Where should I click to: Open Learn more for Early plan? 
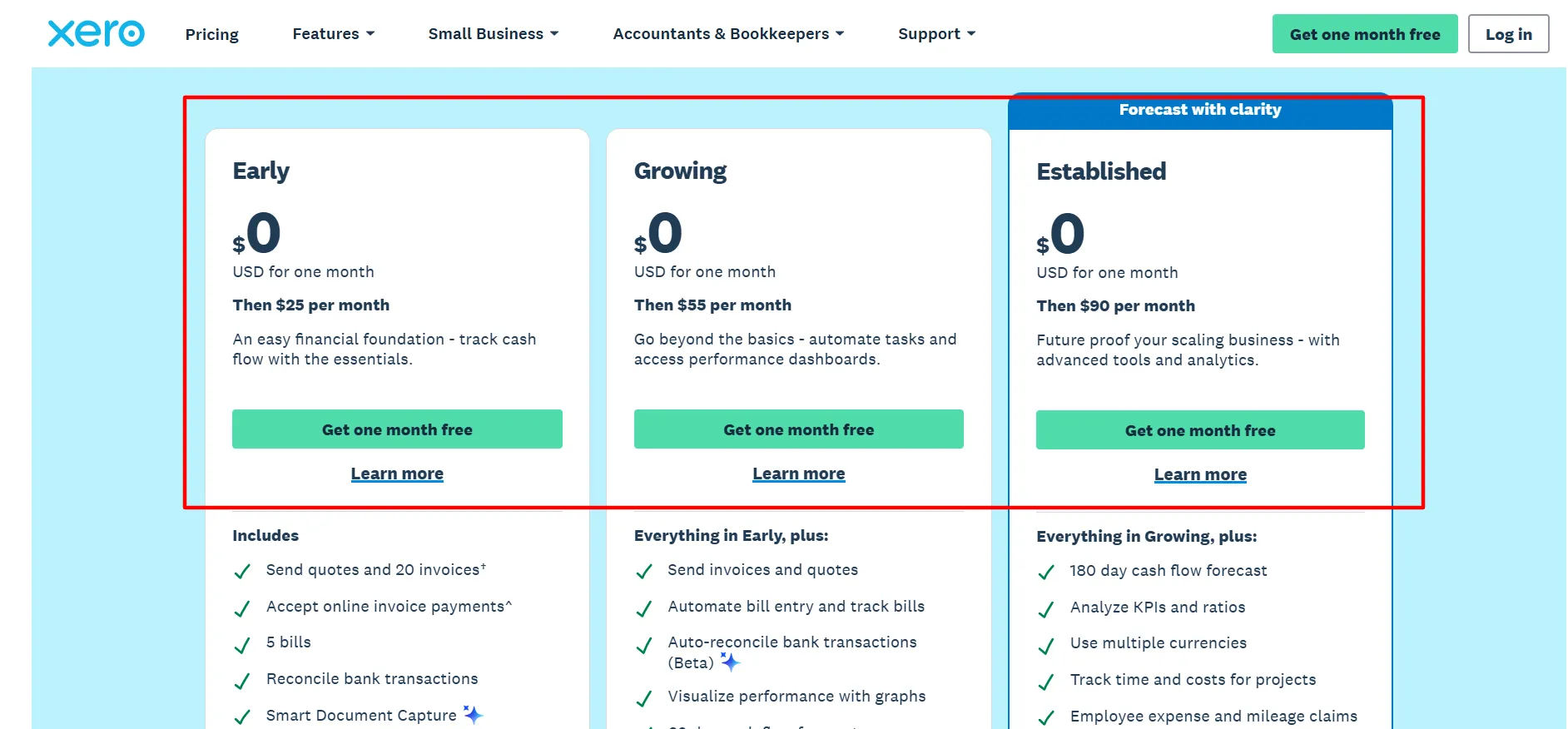pyautogui.click(x=397, y=474)
